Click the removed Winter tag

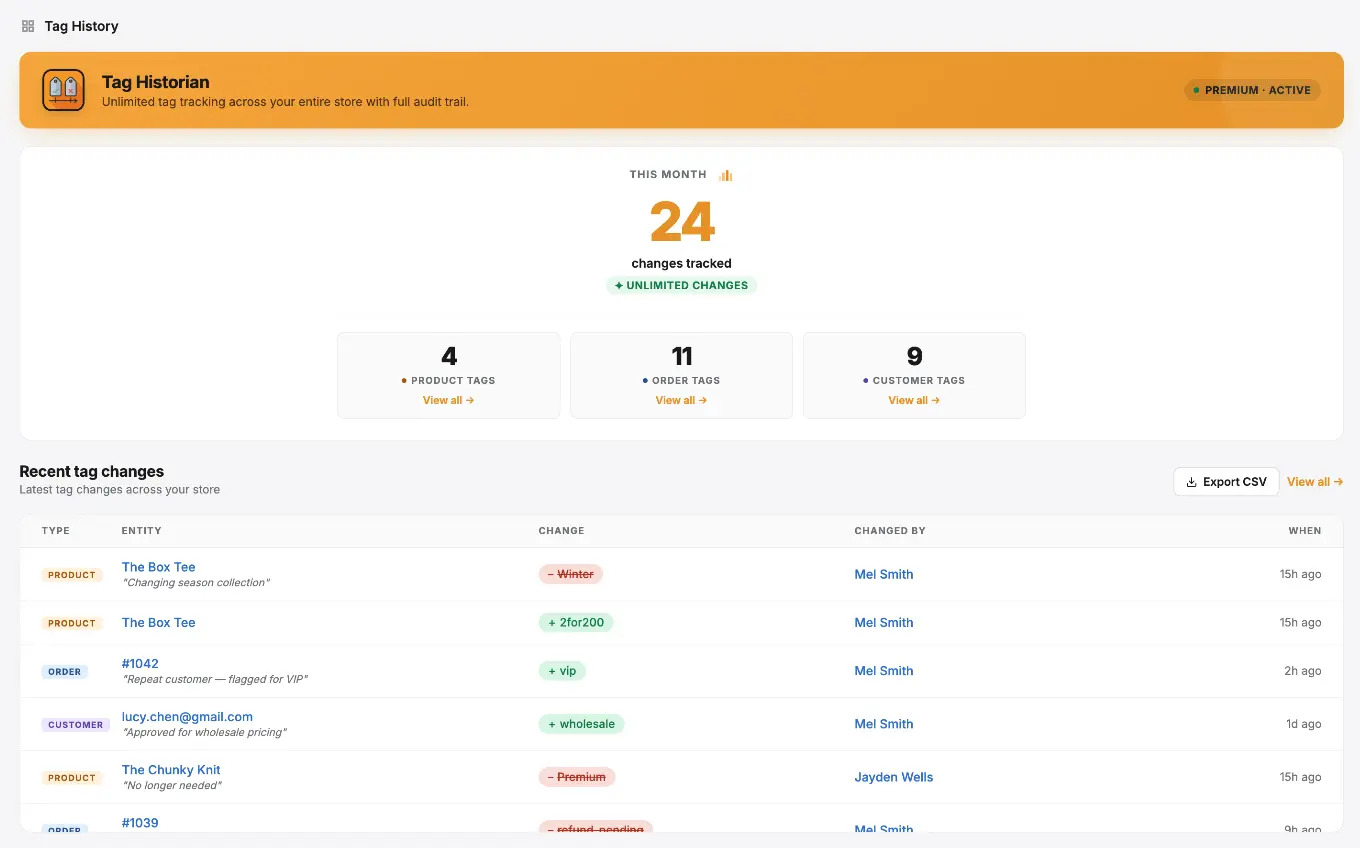(x=571, y=574)
